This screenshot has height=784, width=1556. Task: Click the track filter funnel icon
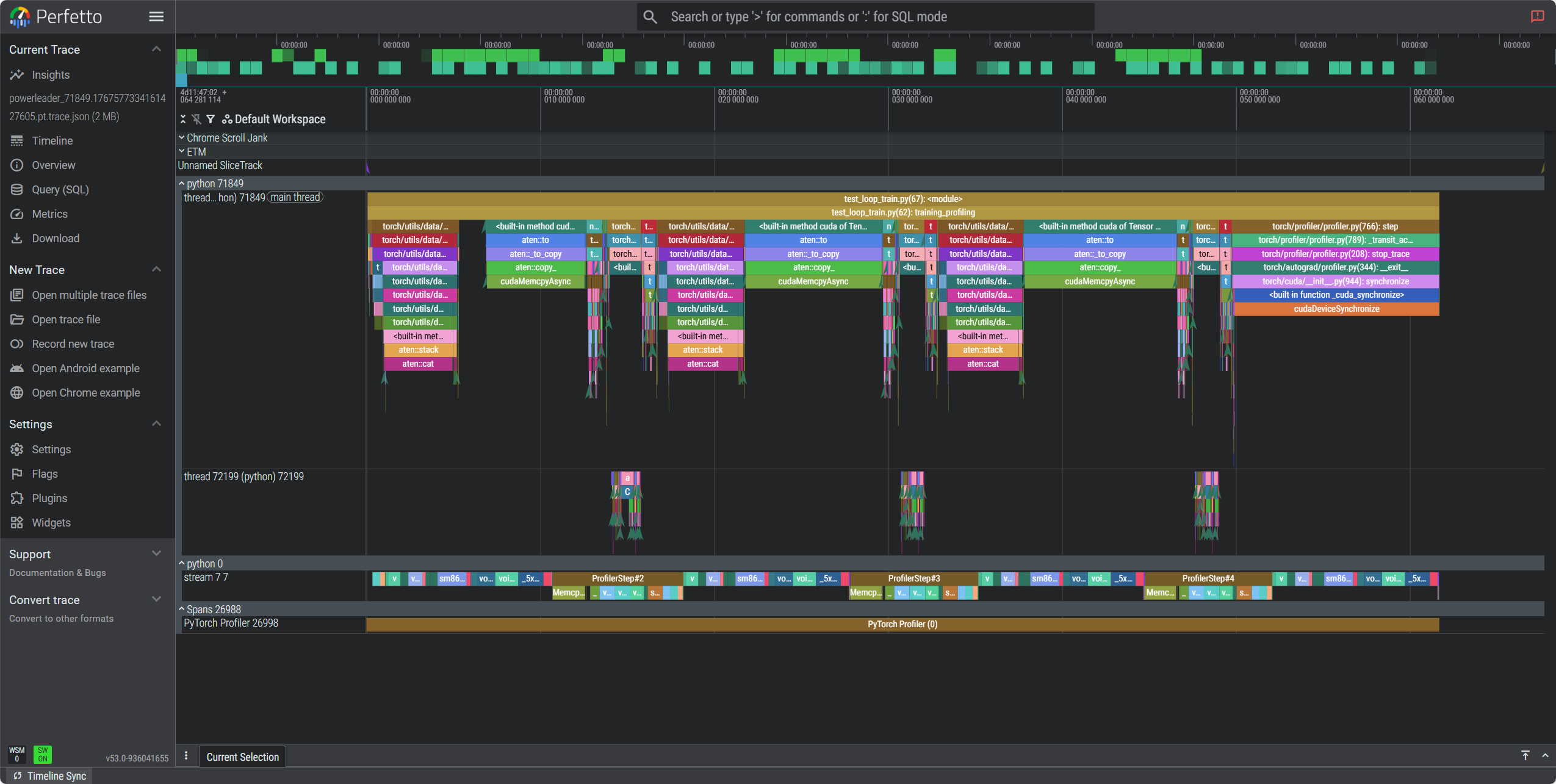[211, 119]
